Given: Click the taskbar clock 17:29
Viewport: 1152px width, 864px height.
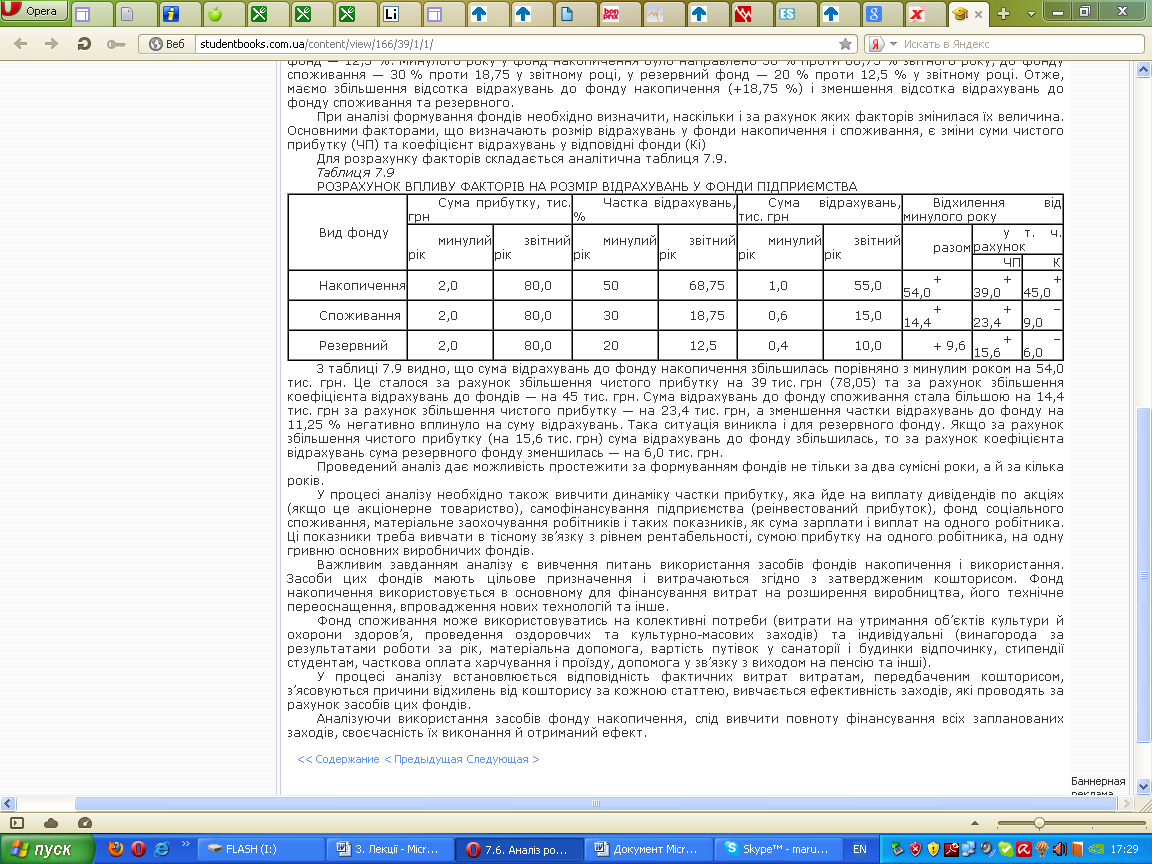Looking at the screenshot, I should (1124, 849).
